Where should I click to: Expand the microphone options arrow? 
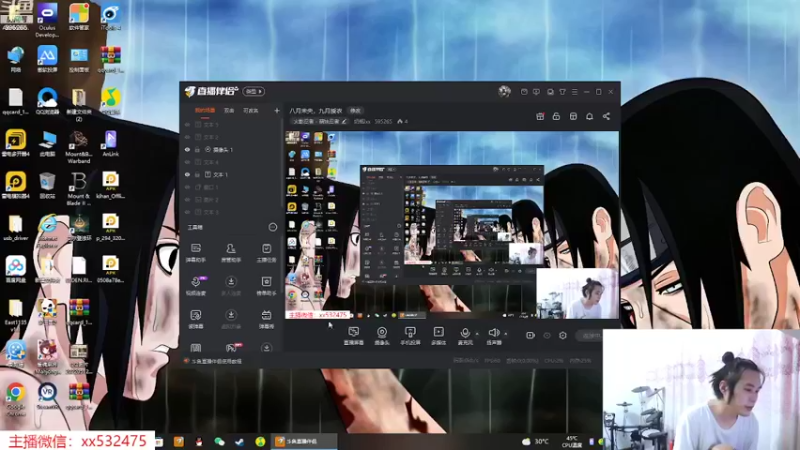pos(477,334)
